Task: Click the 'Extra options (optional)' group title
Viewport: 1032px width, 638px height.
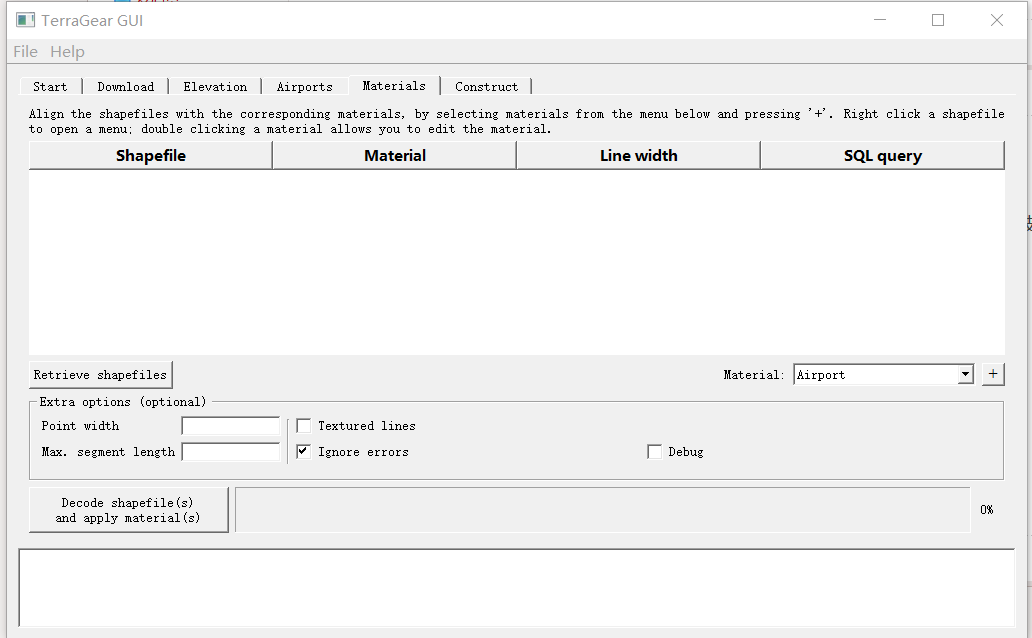Action: point(122,402)
